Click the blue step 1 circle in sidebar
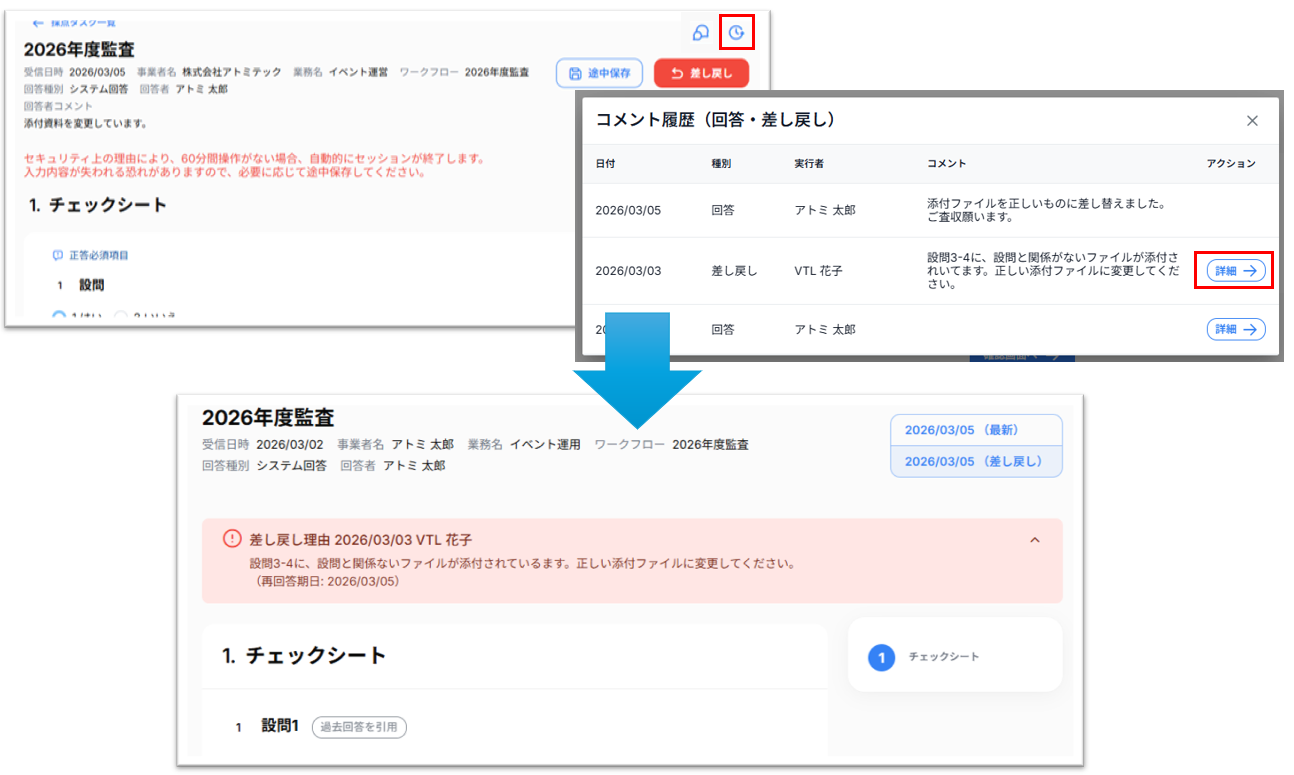This screenshot has height=775, width=1294. tap(881, 657)
